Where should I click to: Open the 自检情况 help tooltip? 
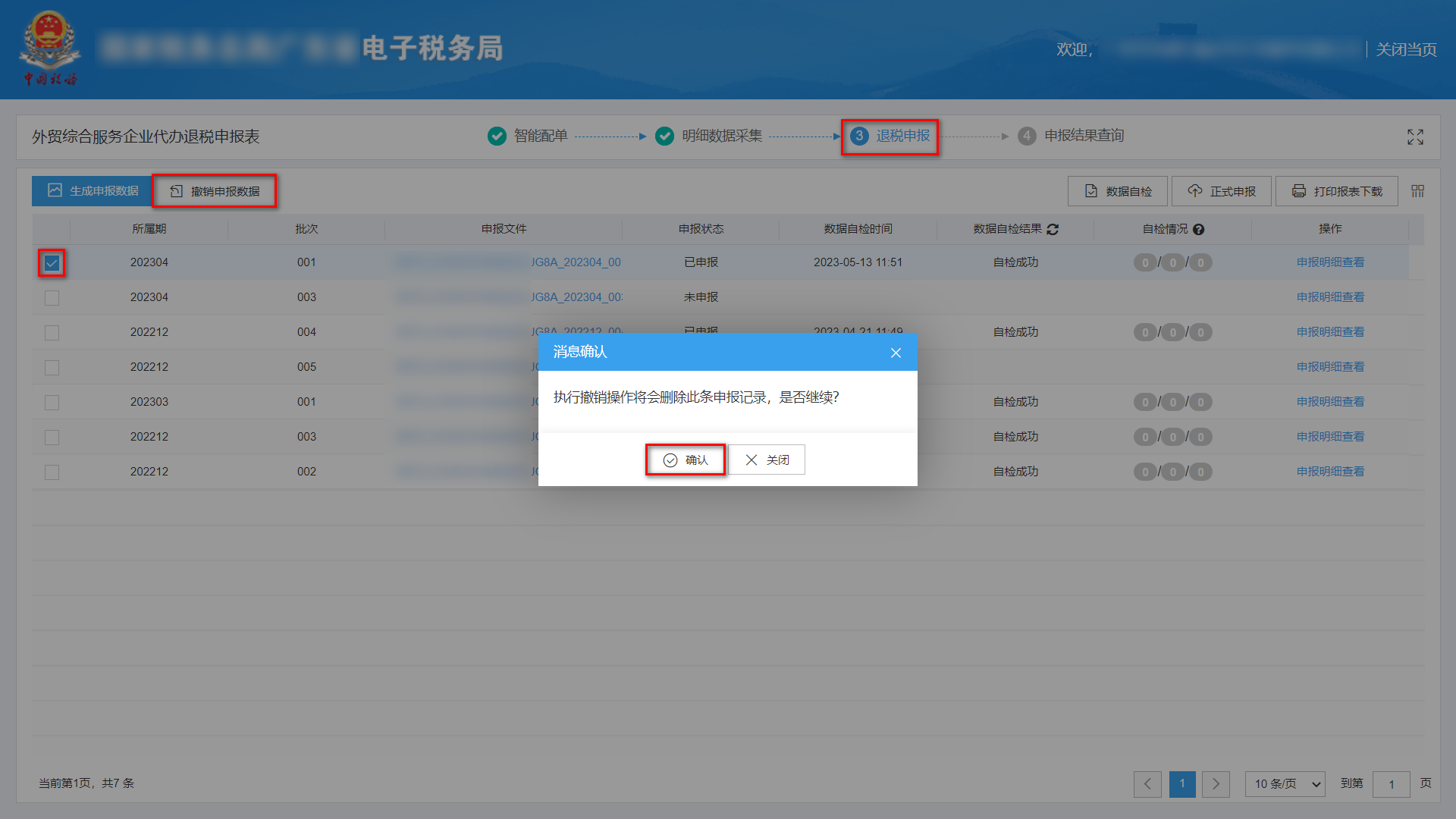click(1198, 229)
